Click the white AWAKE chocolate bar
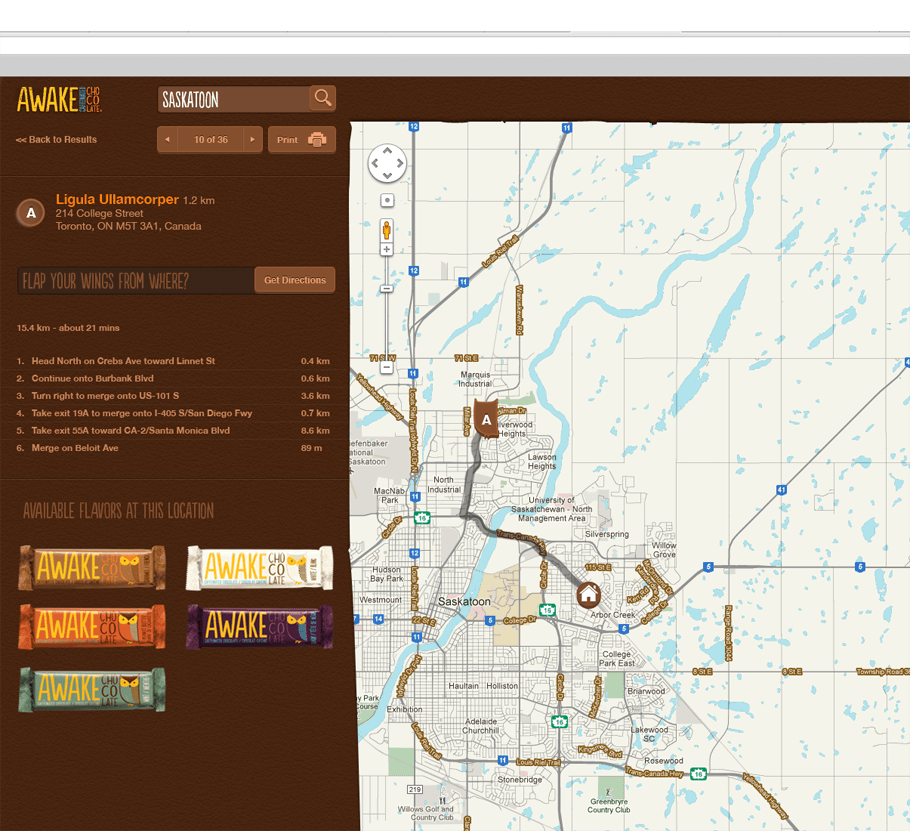The width and height of the screenshot is (910, 831). click(x=259, y=568)
